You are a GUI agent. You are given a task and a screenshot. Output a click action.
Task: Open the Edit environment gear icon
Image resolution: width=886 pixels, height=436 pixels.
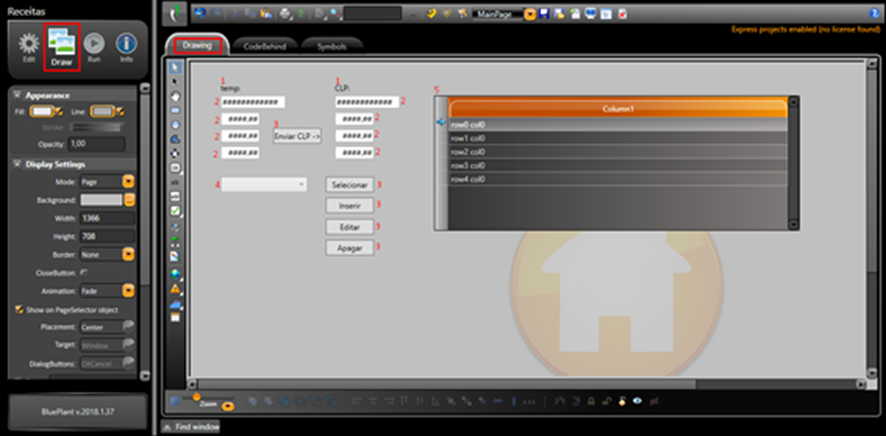click(29, 46)
